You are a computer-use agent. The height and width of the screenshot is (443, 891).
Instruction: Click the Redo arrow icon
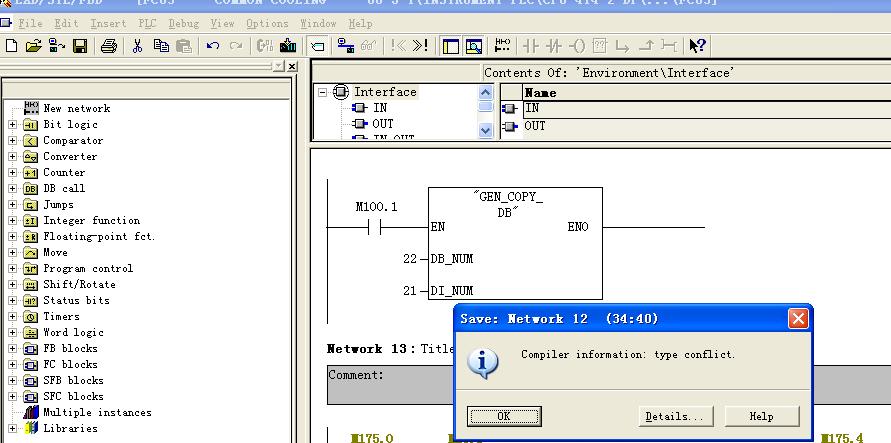pyautogui.click(x=236, y=46)
